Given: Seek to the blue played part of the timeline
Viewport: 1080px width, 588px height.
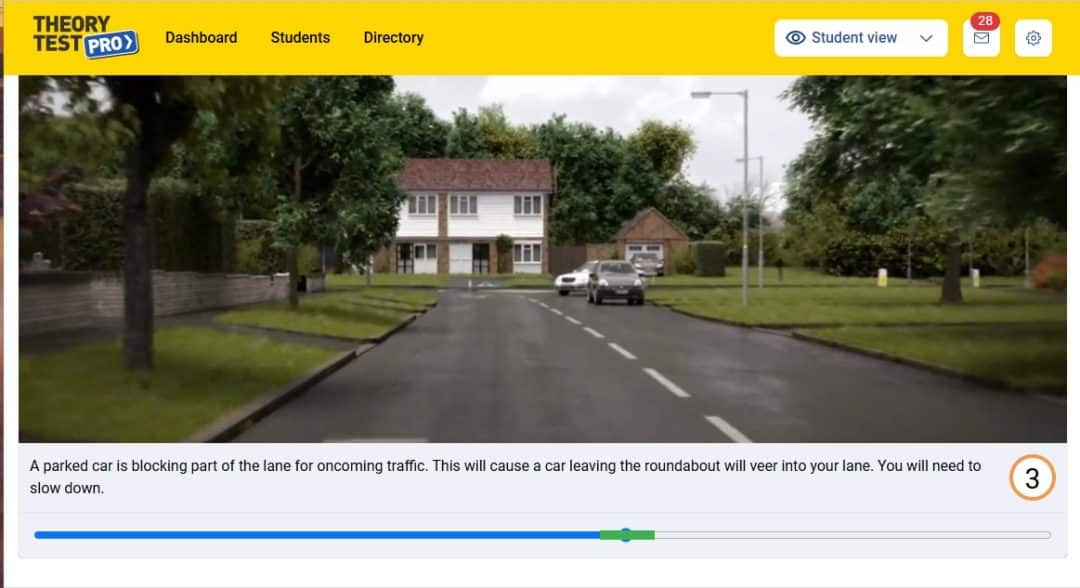Looking at the screenshot, I should [x=317, y=535].
